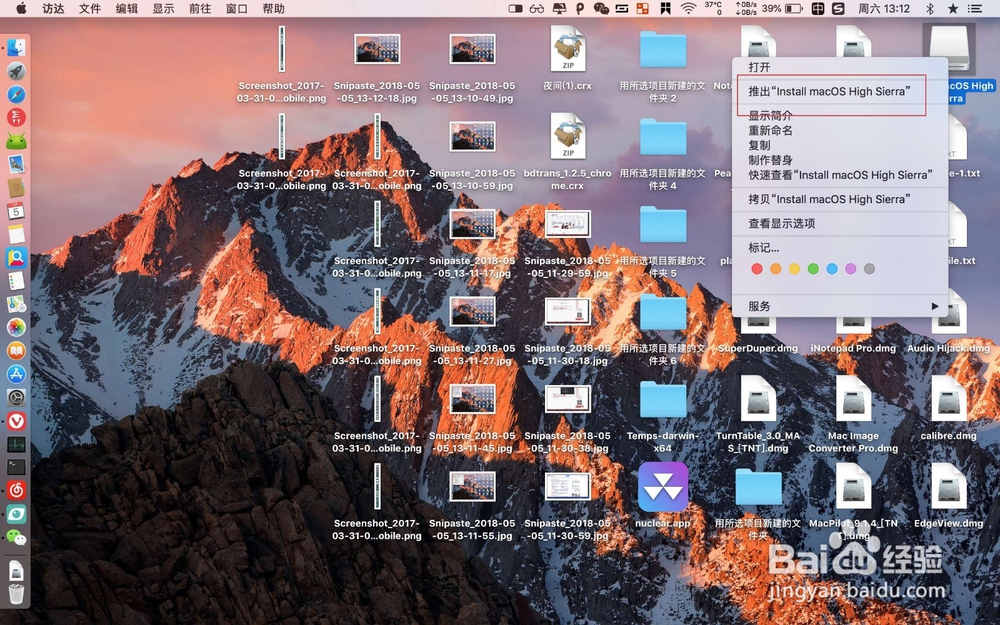This screenshot has width=1000, height=625.
Task: Open Finder from the dock
Action: click(x=17, y=47)
